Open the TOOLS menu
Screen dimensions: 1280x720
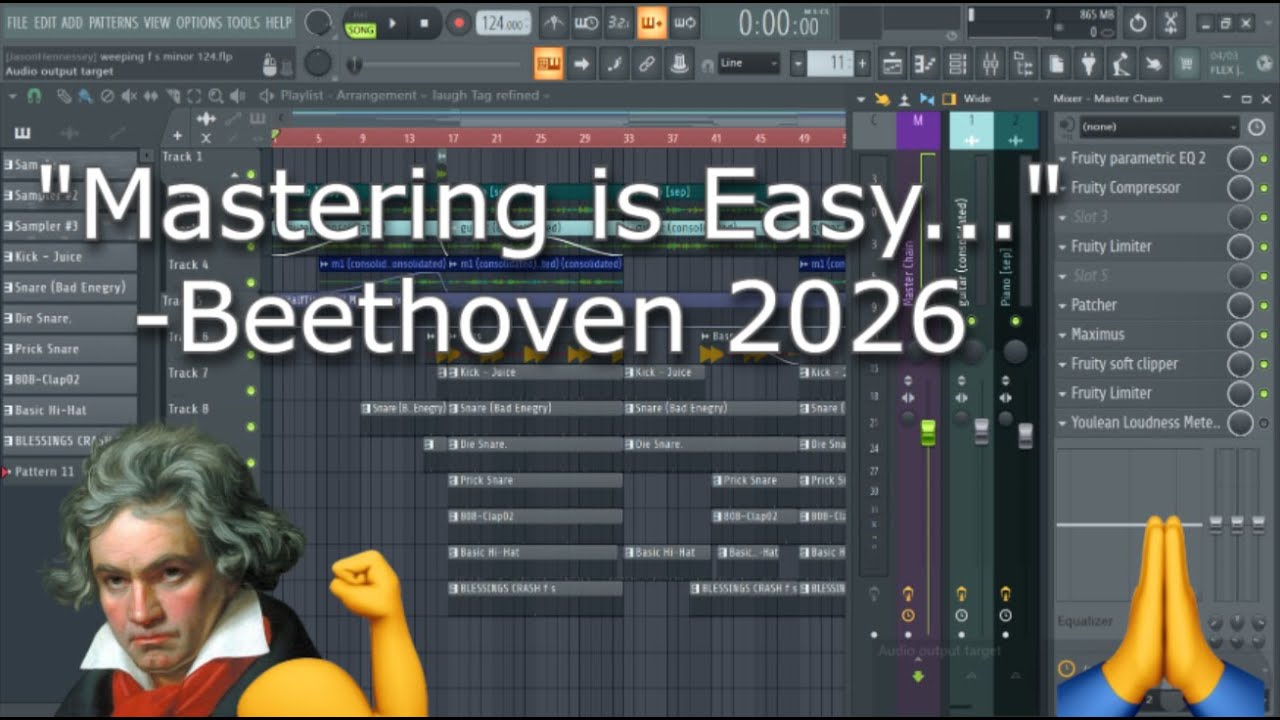tap(243, 22)
